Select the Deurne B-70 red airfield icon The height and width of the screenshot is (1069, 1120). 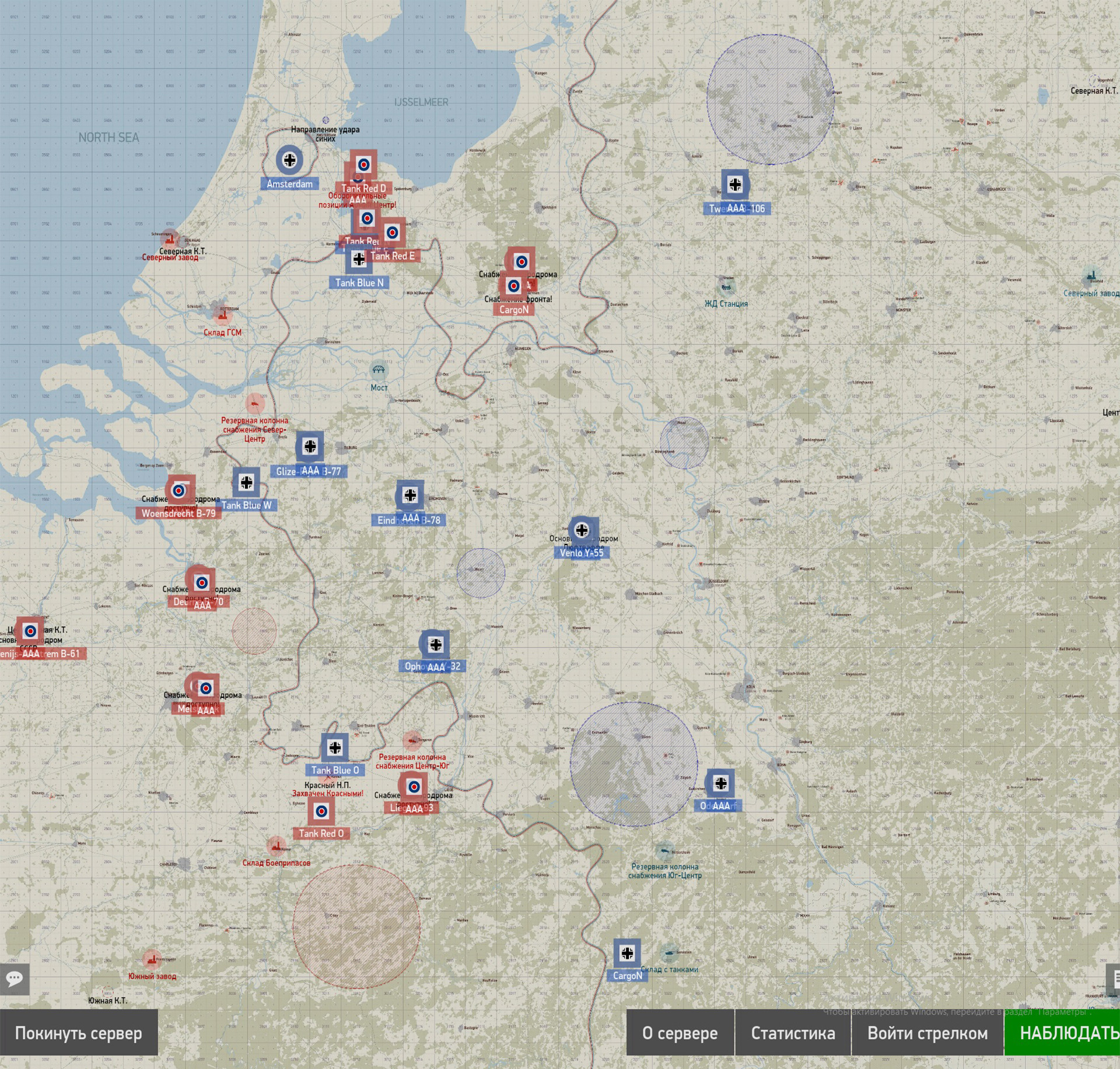[201, 582]
